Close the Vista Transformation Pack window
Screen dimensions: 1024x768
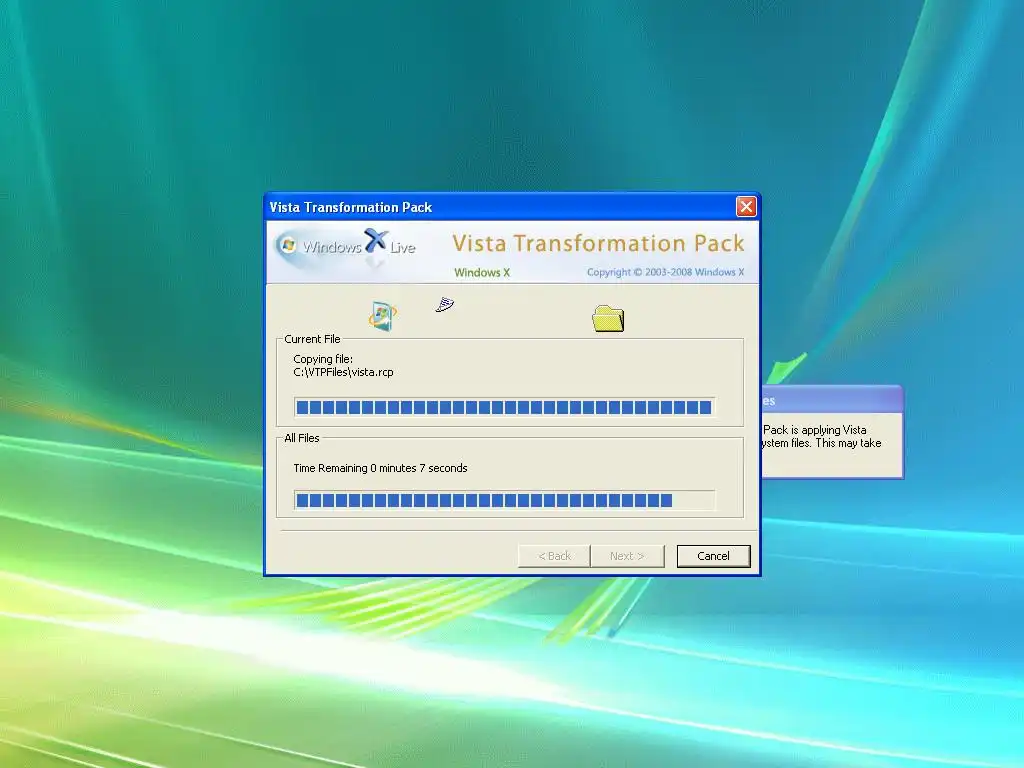pyautogui.click(x=746, y=206)
